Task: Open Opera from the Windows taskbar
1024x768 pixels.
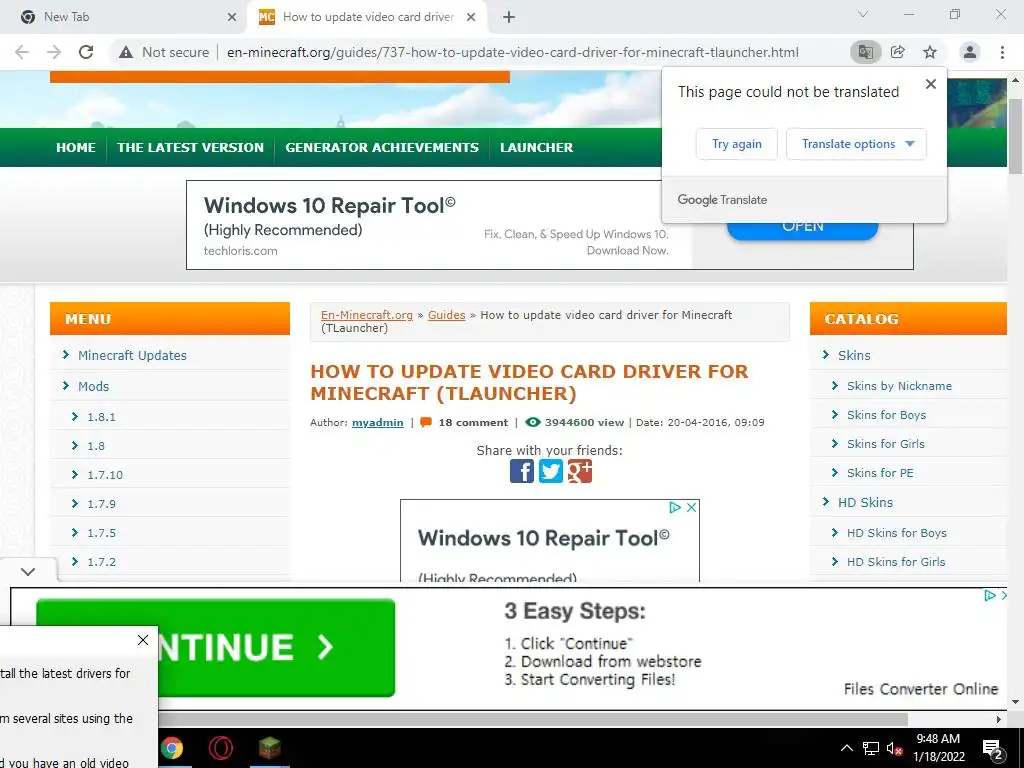Action: (x=221, y=748)
